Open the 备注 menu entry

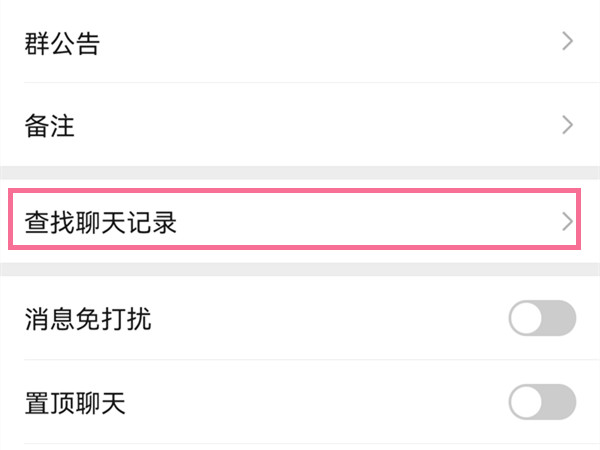(x=49, y=127)
